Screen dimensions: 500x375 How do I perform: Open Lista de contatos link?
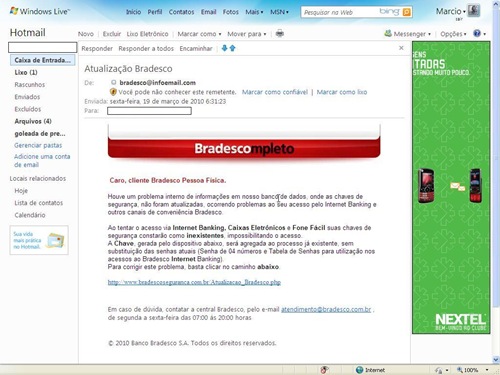click(x=39, y=203)
